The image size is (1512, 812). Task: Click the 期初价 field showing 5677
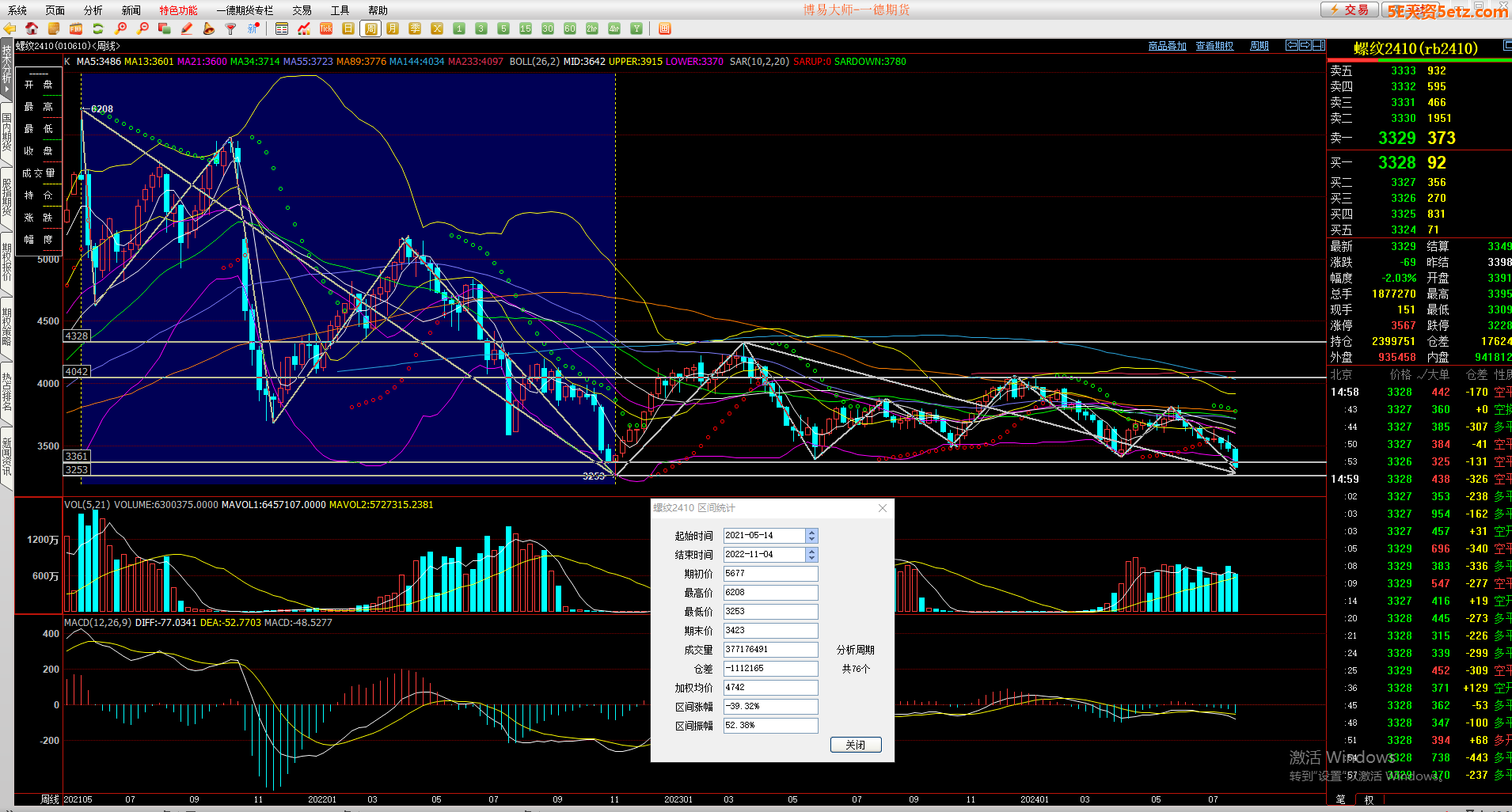pos(769,574)
